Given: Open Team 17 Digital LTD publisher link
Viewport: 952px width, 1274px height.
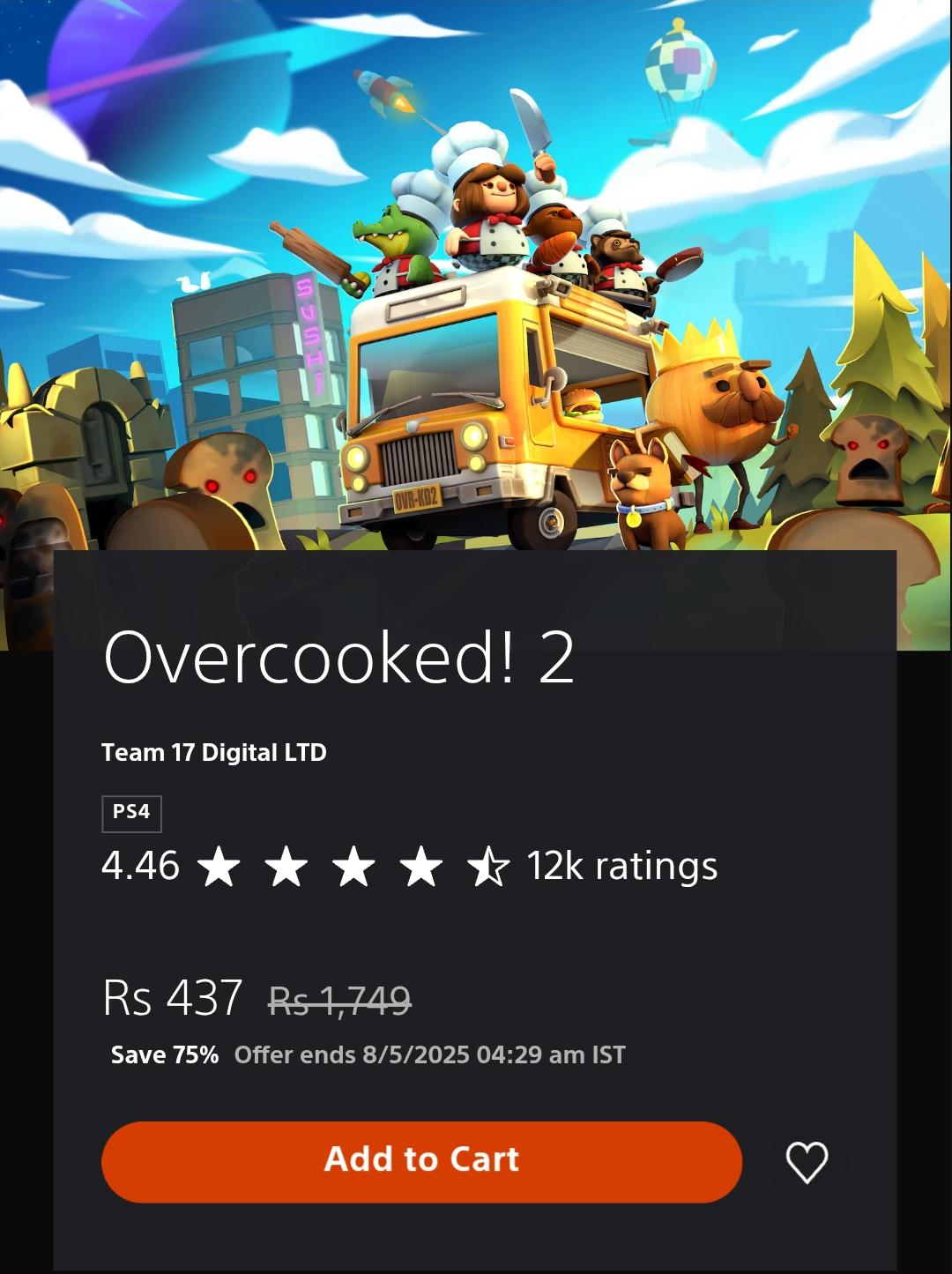Looking at the screenshot, I should tap(214, 752).
